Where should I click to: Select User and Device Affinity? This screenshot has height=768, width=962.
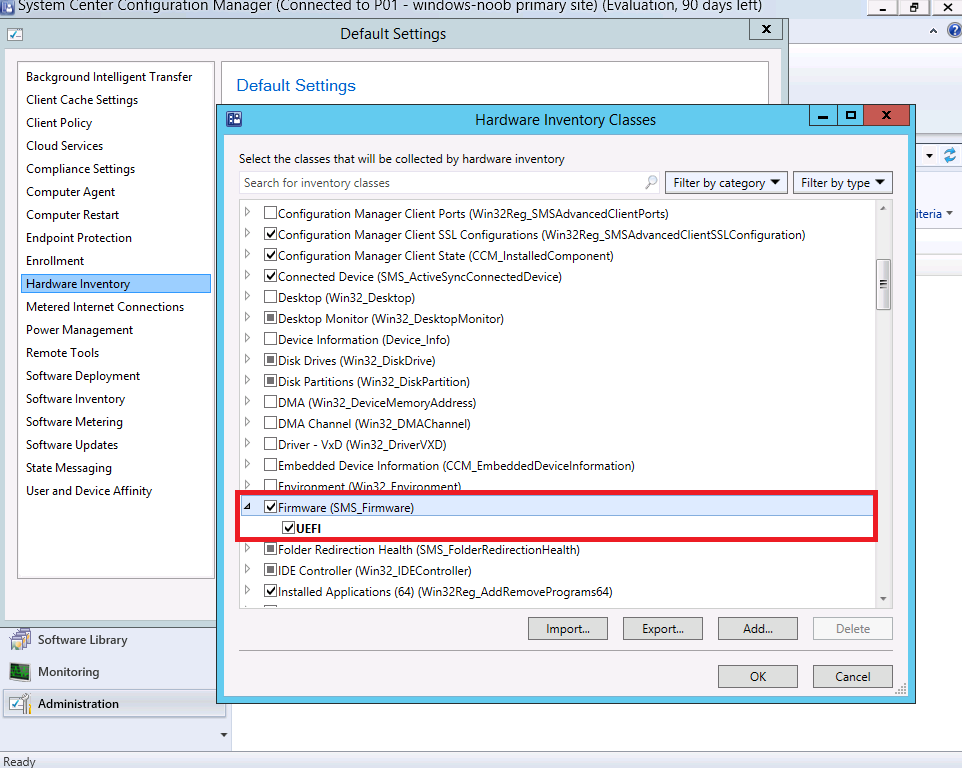[x=88, y=491]
